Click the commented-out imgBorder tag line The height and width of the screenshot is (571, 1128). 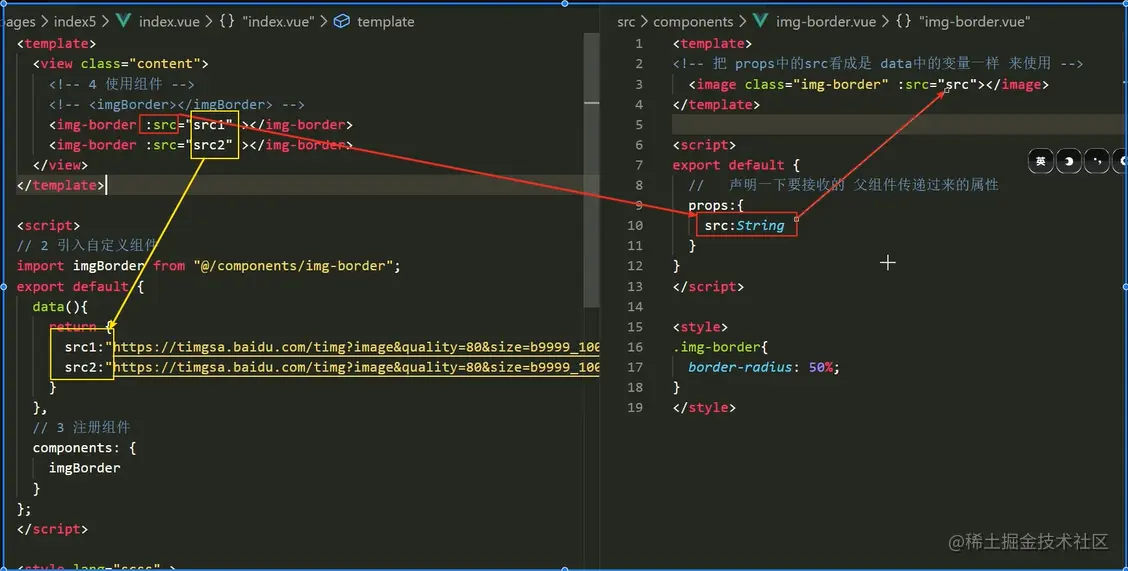click(x=176, y=104)
